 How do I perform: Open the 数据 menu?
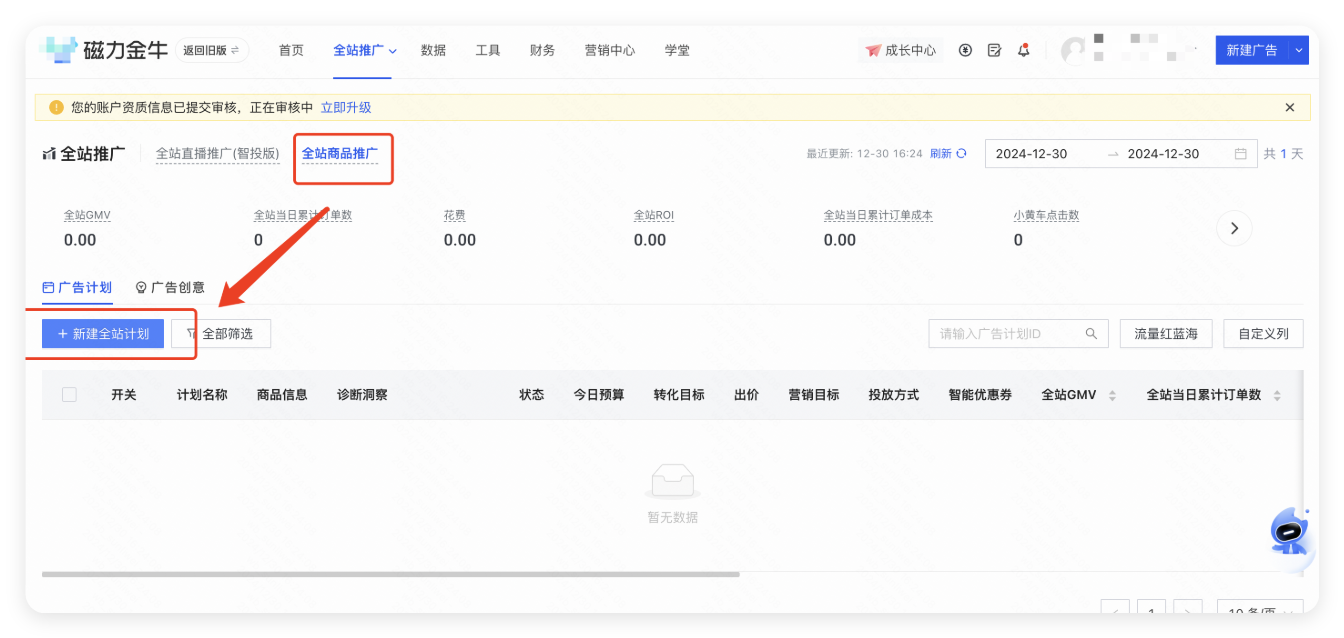point(433,50)
